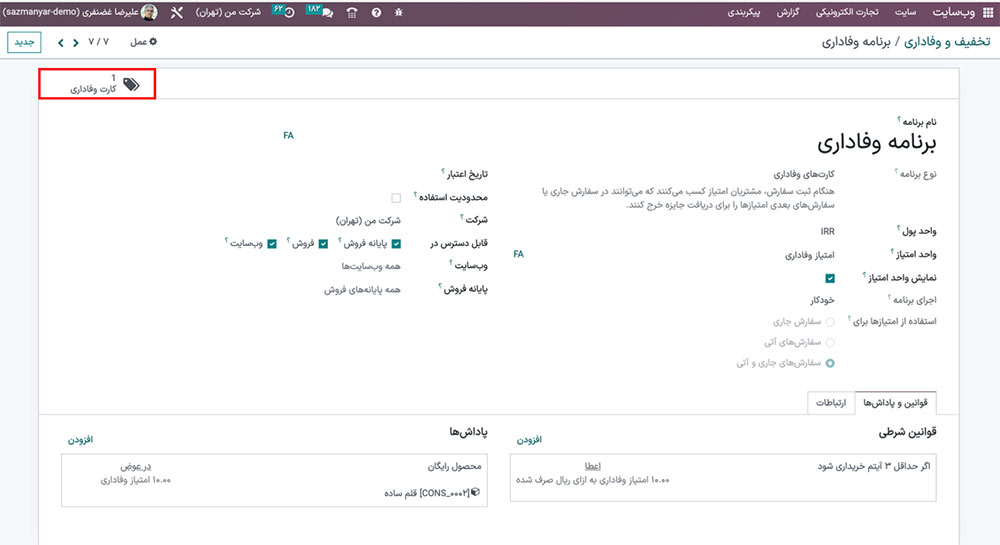1000x545 pixels.
Task: Uncheck the Point of Sale availability checkbox
Action: tap(397, 243)
